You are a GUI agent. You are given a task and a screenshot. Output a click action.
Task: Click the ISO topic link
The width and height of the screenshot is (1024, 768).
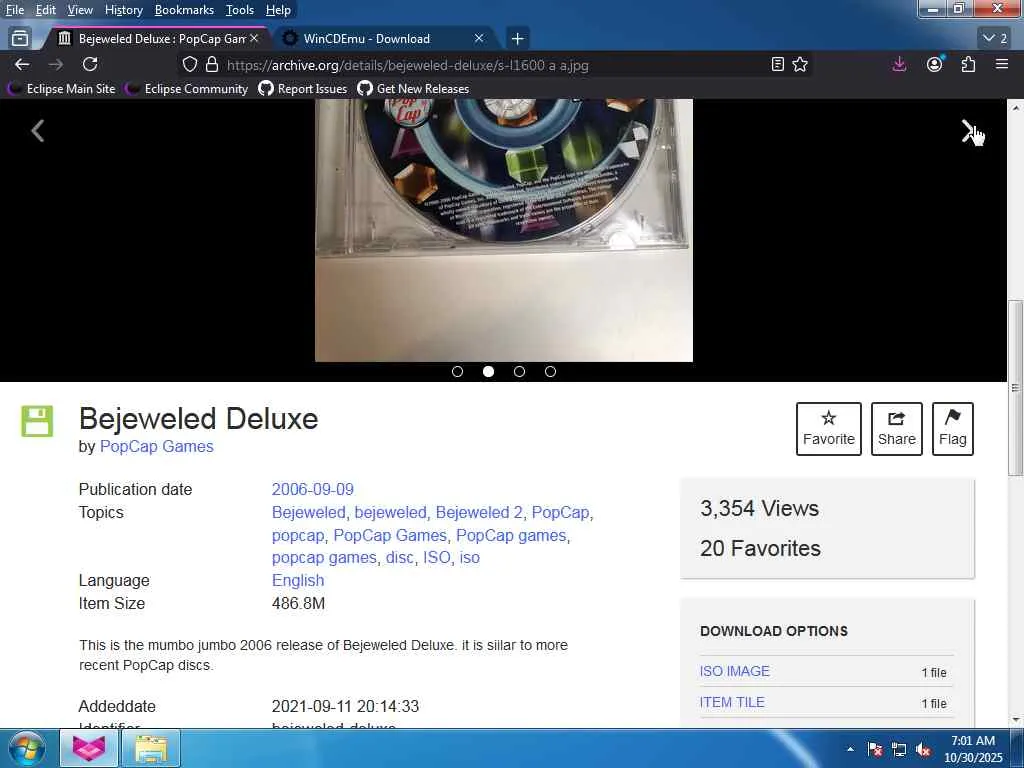point(437,558)
